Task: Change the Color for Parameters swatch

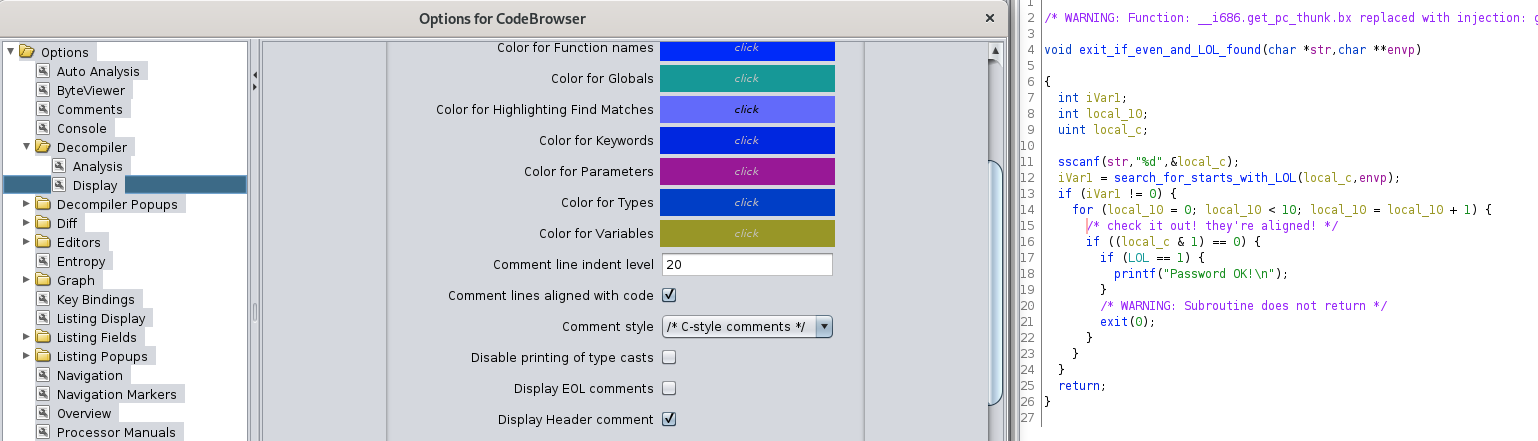Action: point(747,171)
